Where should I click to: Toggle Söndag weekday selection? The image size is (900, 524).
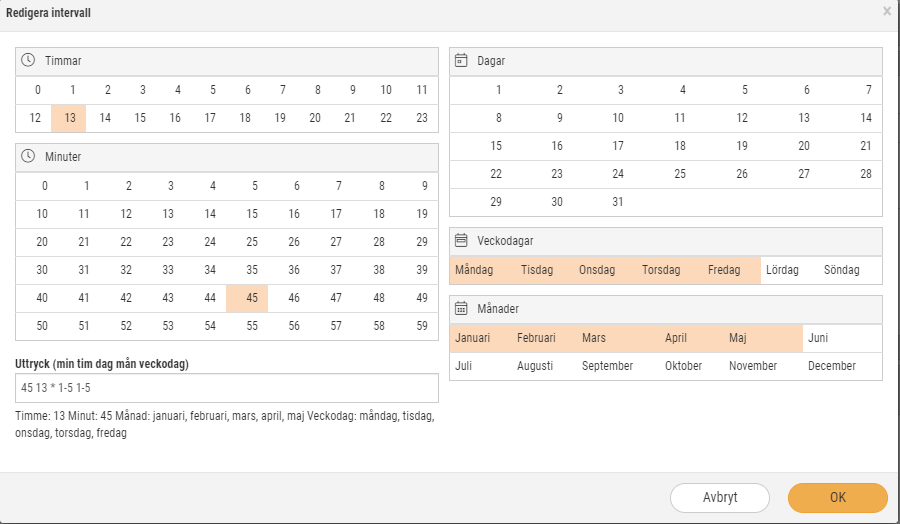(x=841, y=270)
